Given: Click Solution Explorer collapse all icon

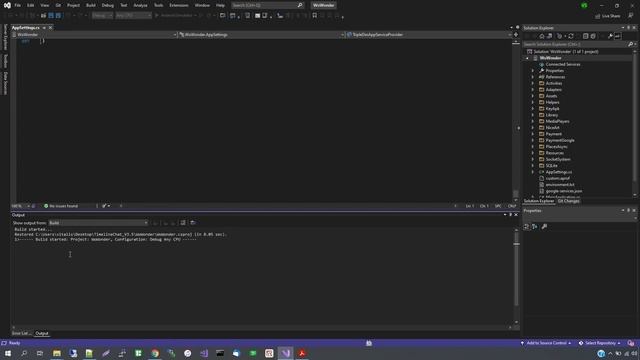Looking at the screenshot, I should (585, 36).
